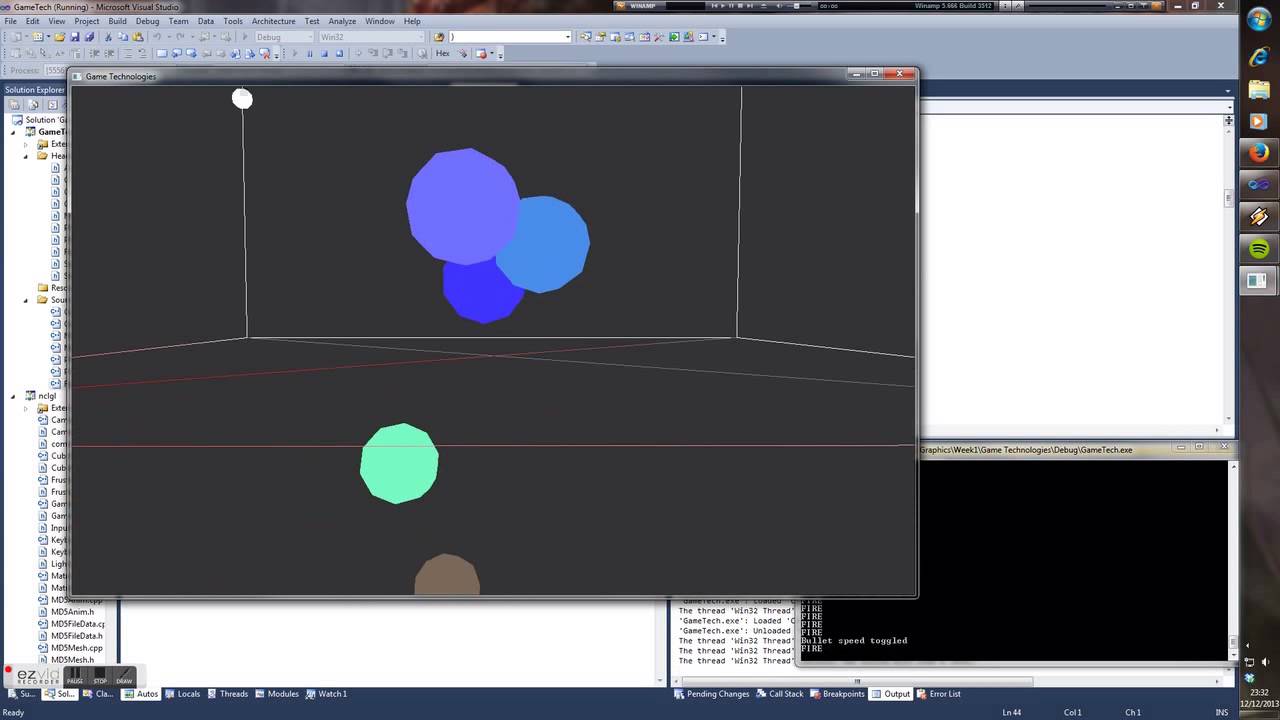Select MD5Anim.h in Solution Explorer

point(73,612)
